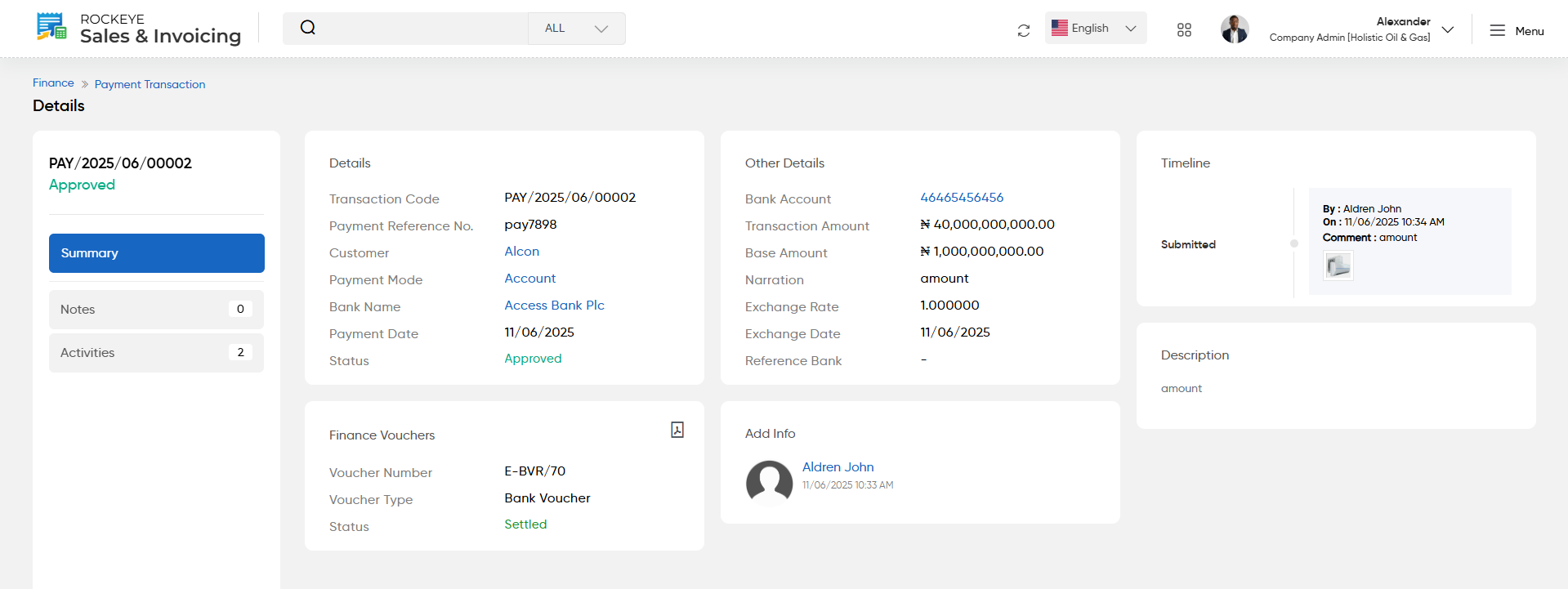Open bank account 46465456456 link
This screenshot has width=1568, height=589.
tap(962, 198)
